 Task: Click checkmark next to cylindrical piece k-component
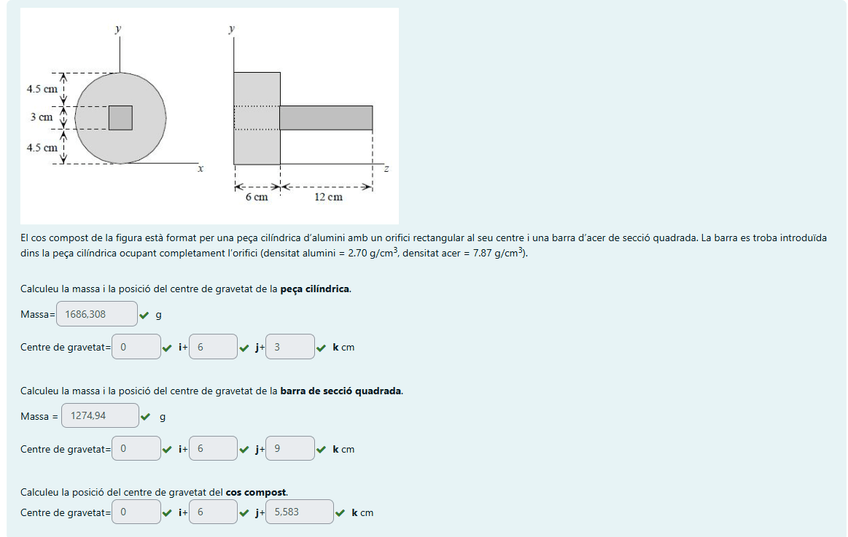322,348
